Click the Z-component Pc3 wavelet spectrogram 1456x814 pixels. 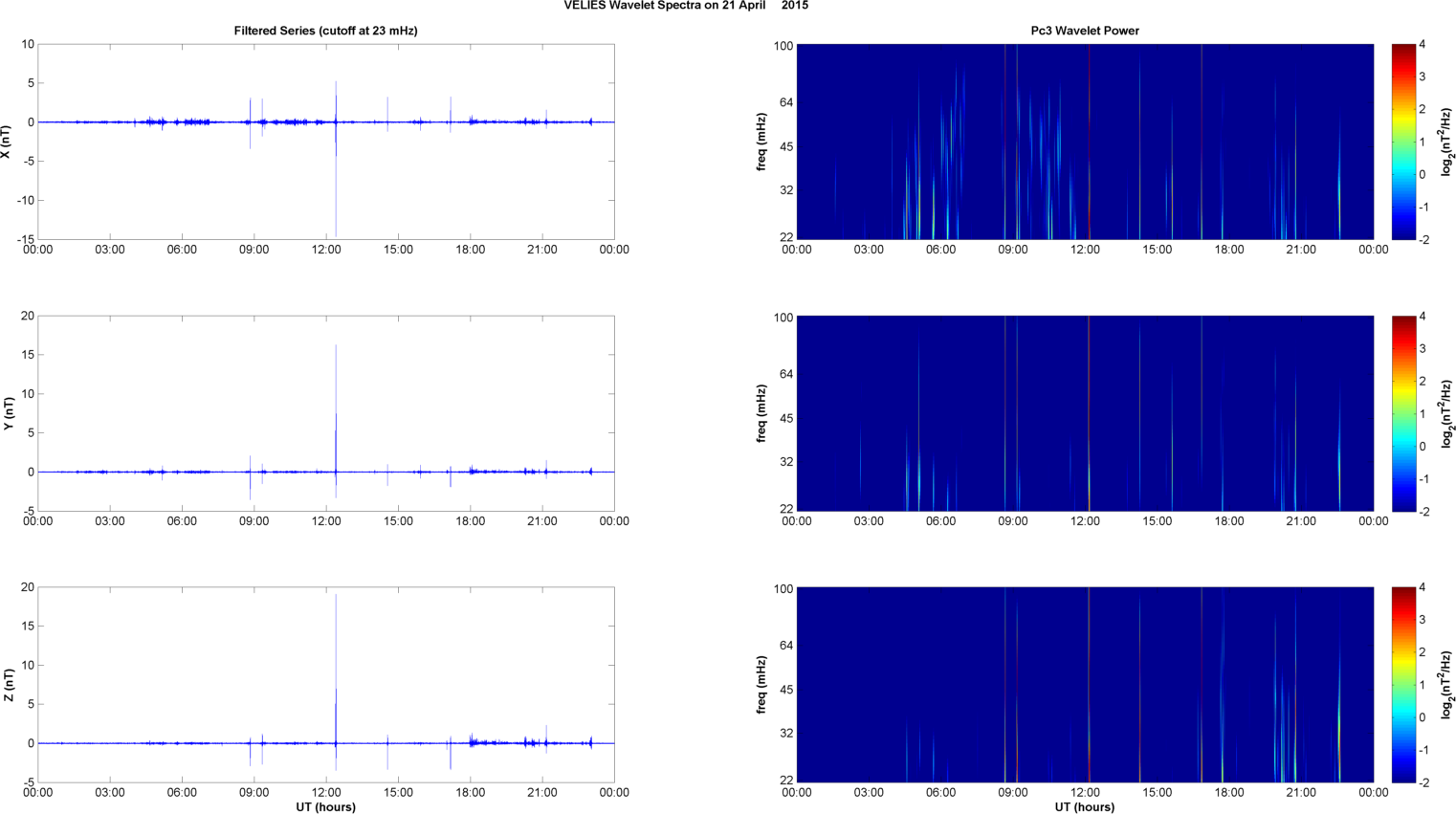pyautogui.click(x=1085, y=685)
